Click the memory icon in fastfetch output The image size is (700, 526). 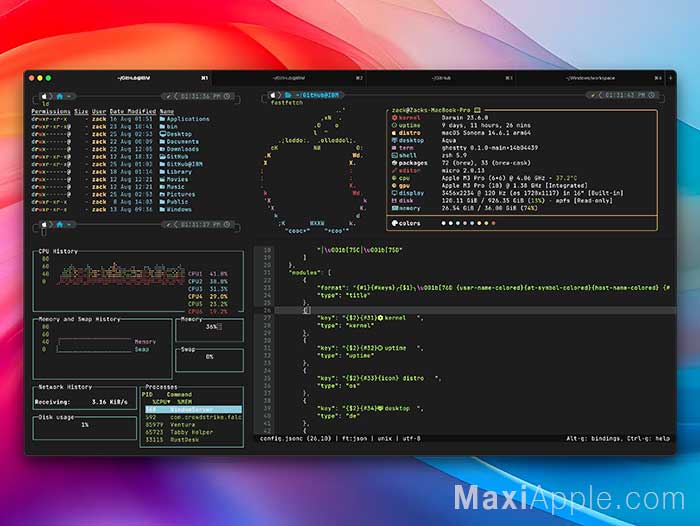pyautogui.click(x=395, y=208)
